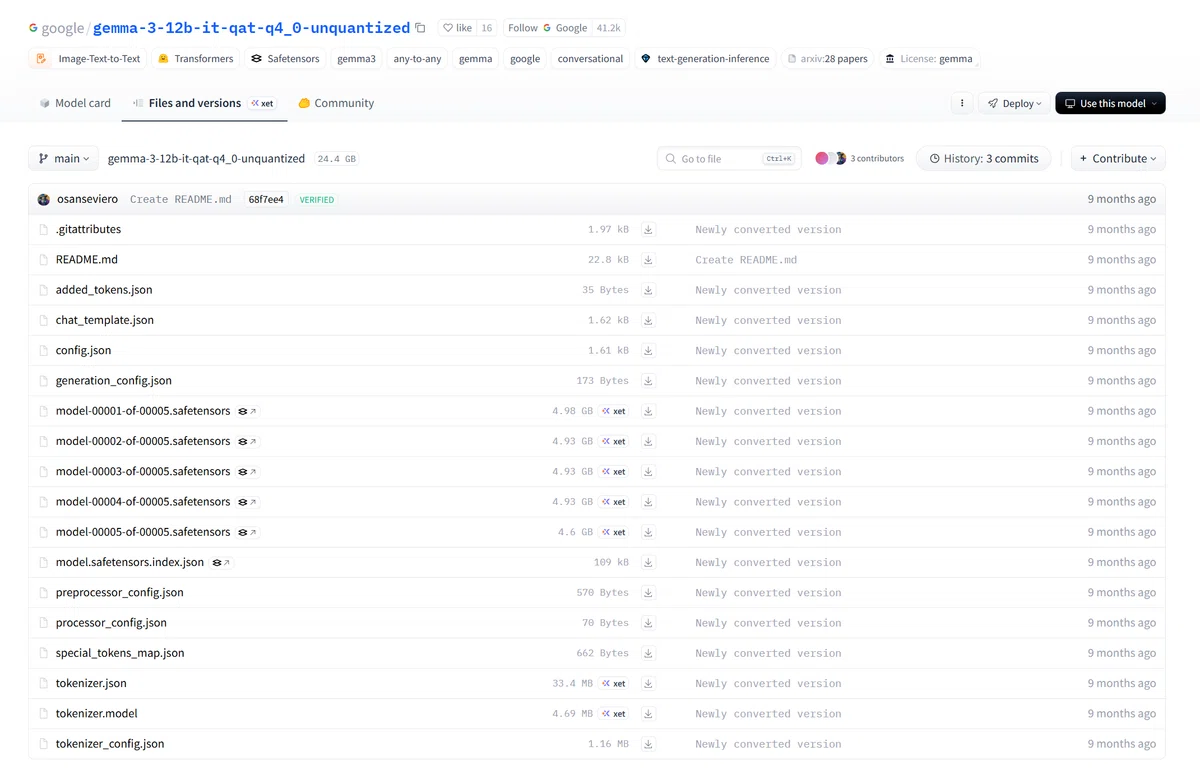Click the Safetensors tag

pyautogui.click(x=285, y=59)
